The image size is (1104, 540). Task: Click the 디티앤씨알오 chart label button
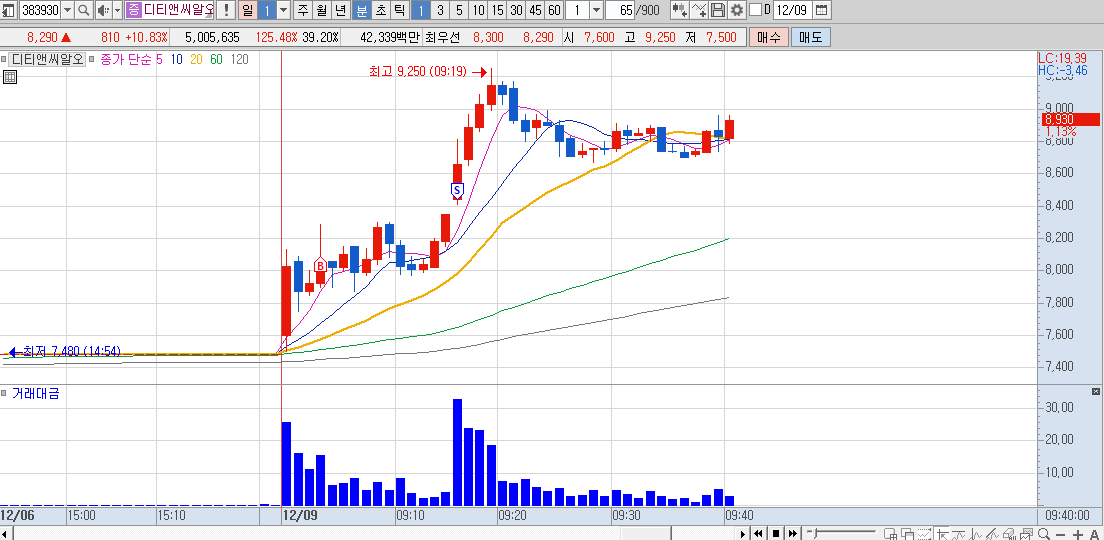coord(48,60)
